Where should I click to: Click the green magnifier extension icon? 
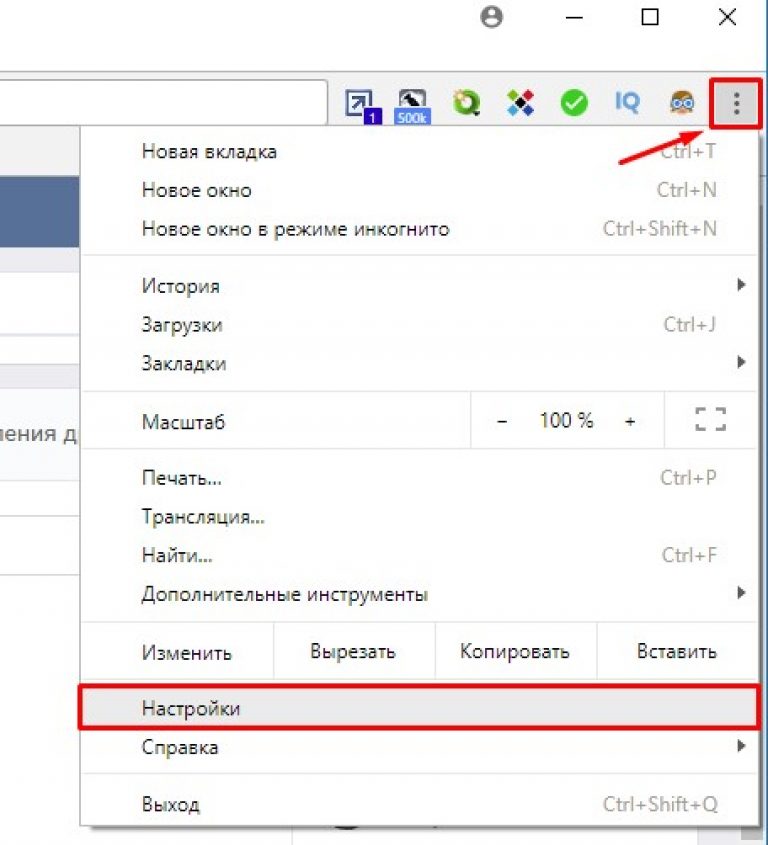pyautogui.click(x=466, y=102)
